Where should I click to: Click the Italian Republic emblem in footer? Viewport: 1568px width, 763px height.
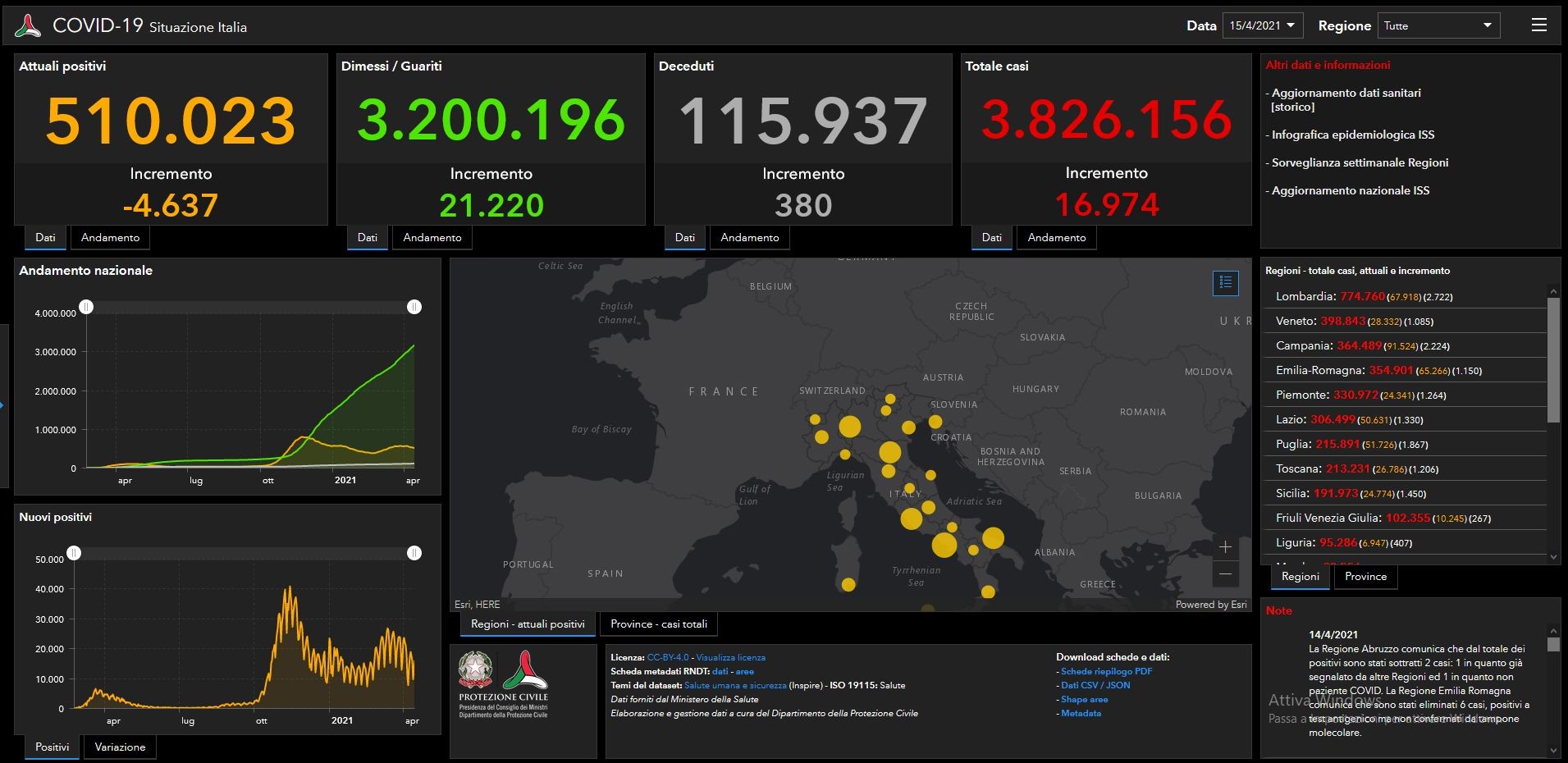click(475, 670)
